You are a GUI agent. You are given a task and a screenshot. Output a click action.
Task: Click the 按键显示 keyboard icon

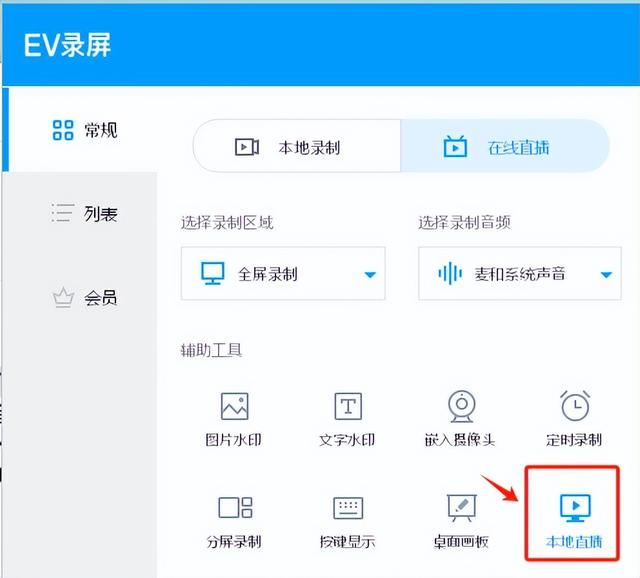click(348, 508)
